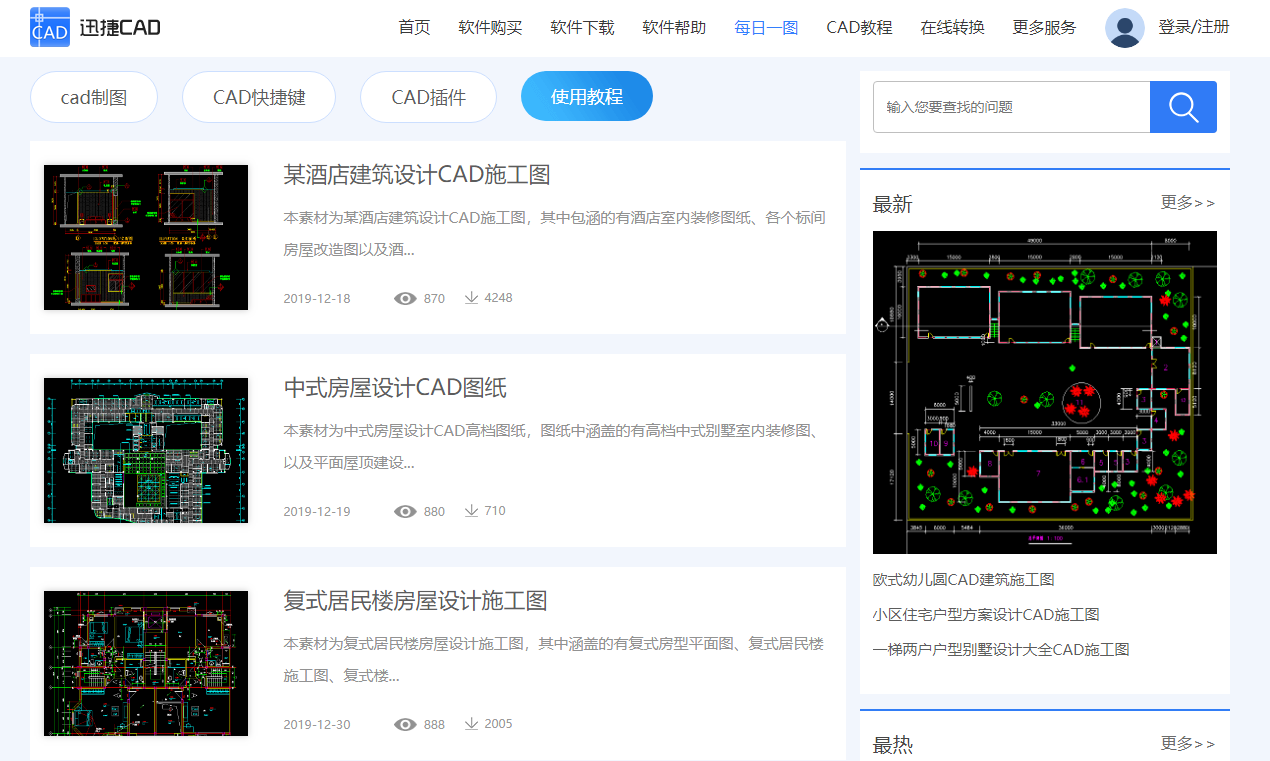The width and height of the screenshot is (1270, 761).
Task: Click the eye view icon showing 888
Action: 405,724
